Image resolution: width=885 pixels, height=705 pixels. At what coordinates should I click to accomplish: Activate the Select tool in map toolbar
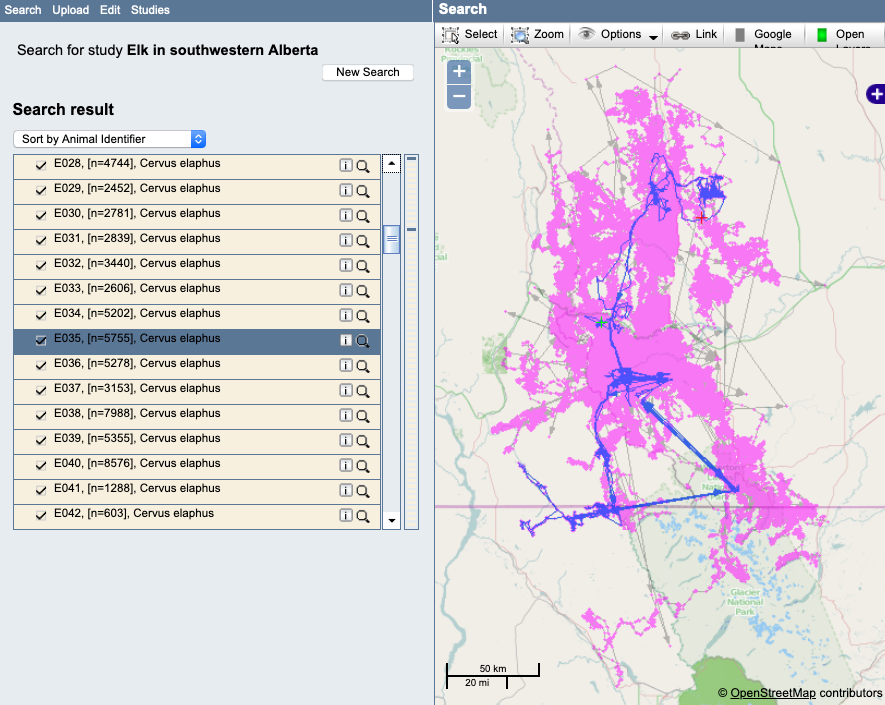[470, 34]
